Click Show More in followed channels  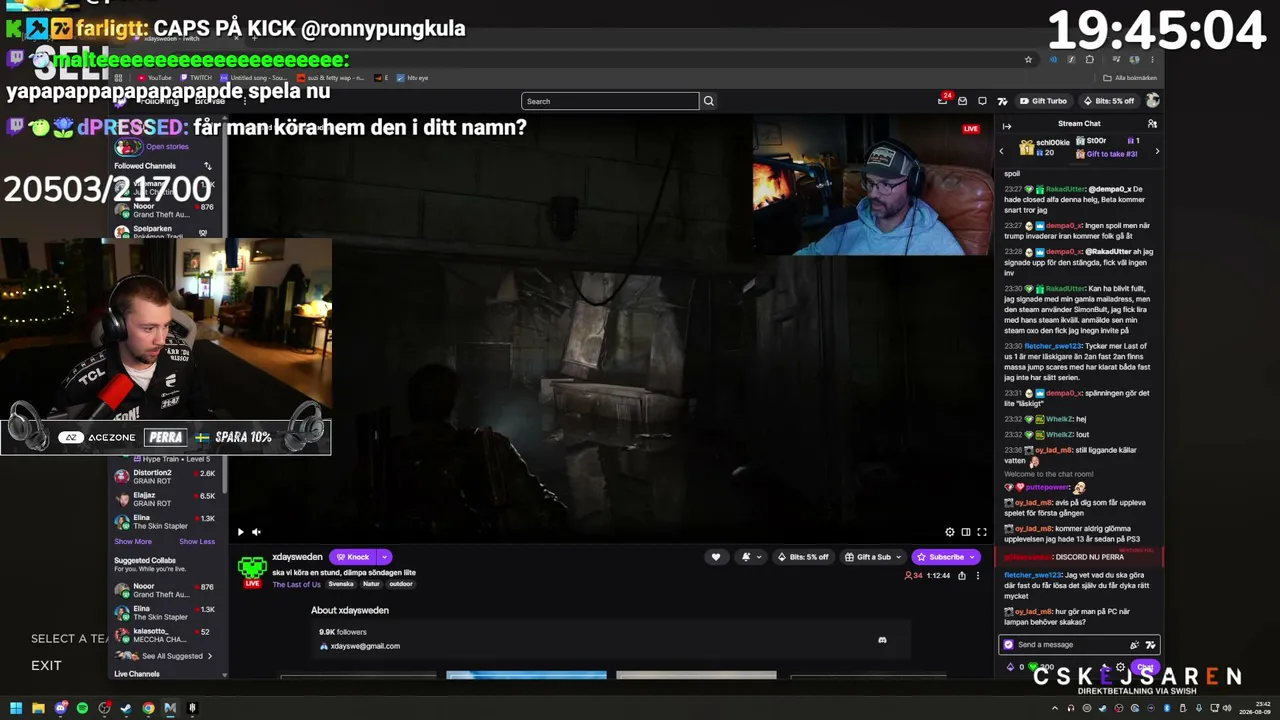(x=133, y=542)
